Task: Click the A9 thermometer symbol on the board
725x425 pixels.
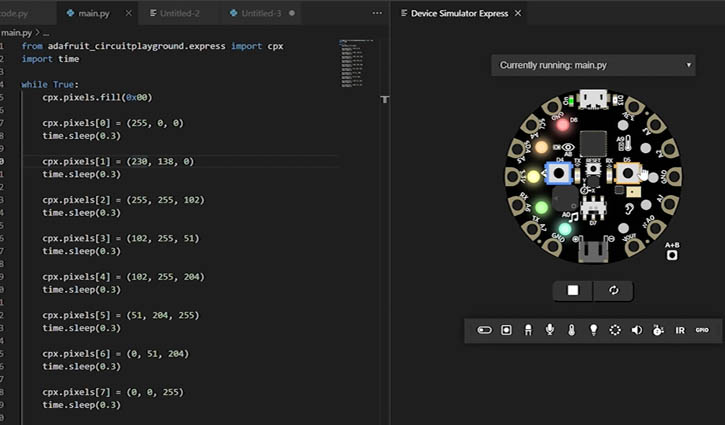Action: [627, 143]
